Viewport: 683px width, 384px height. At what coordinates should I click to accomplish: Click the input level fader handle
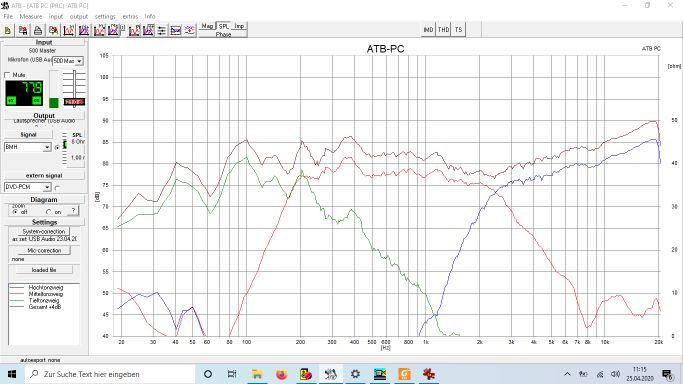click(74, 101)
